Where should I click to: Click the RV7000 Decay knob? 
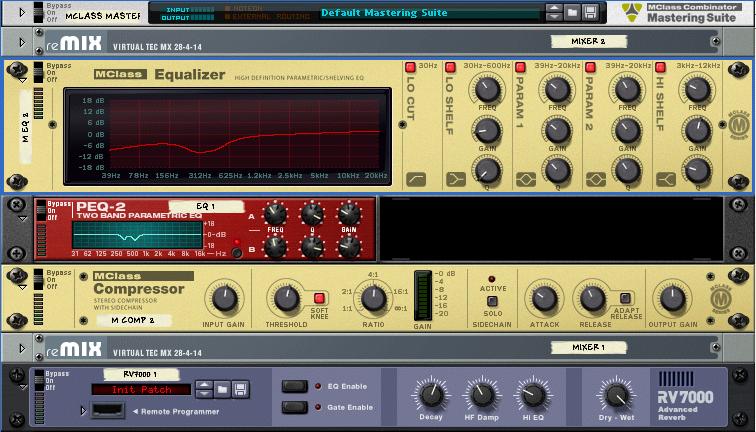[x=431, y=395]
